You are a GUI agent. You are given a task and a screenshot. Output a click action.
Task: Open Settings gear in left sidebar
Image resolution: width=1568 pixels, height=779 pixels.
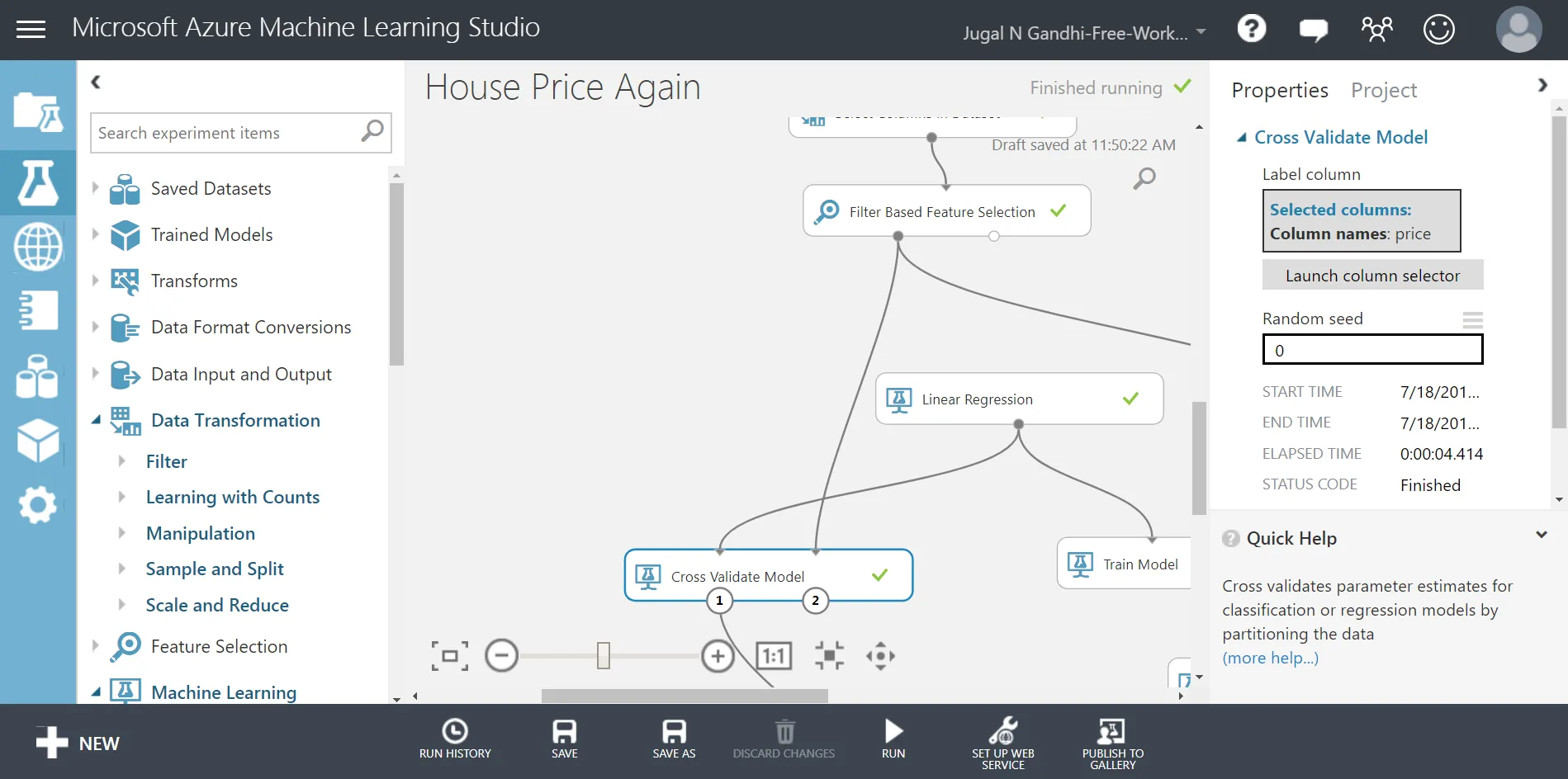click(x=38, y=504)
